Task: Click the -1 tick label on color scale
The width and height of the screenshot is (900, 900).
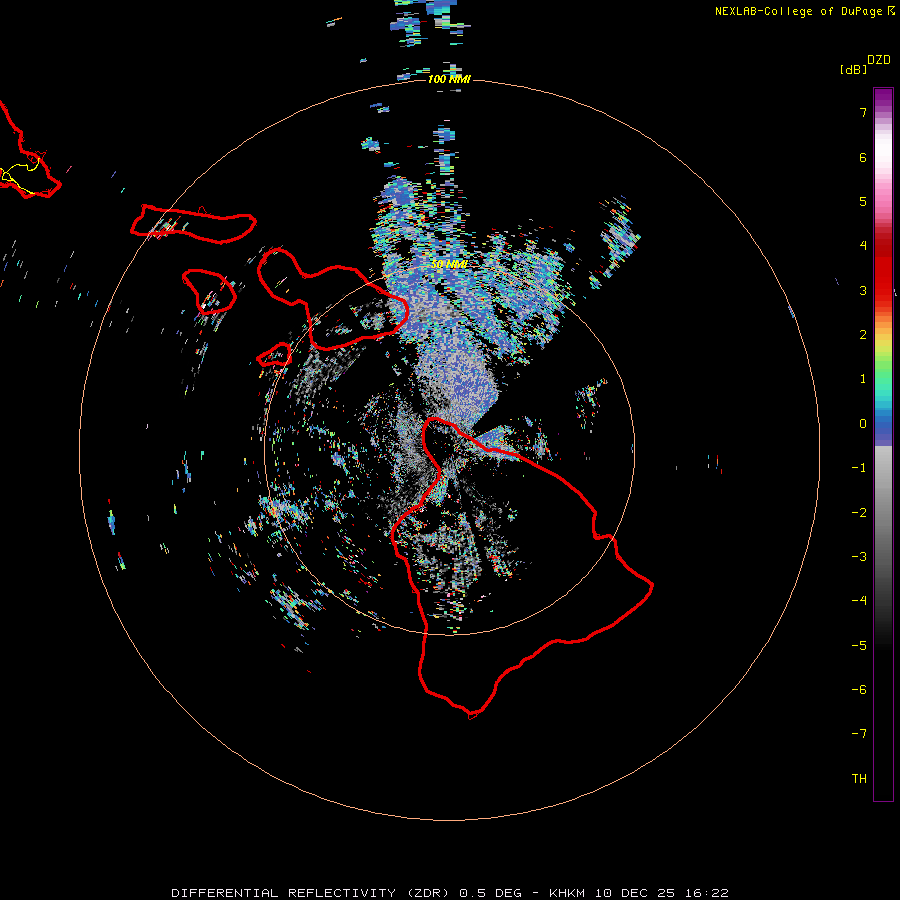Action: [x=859, y=468]
